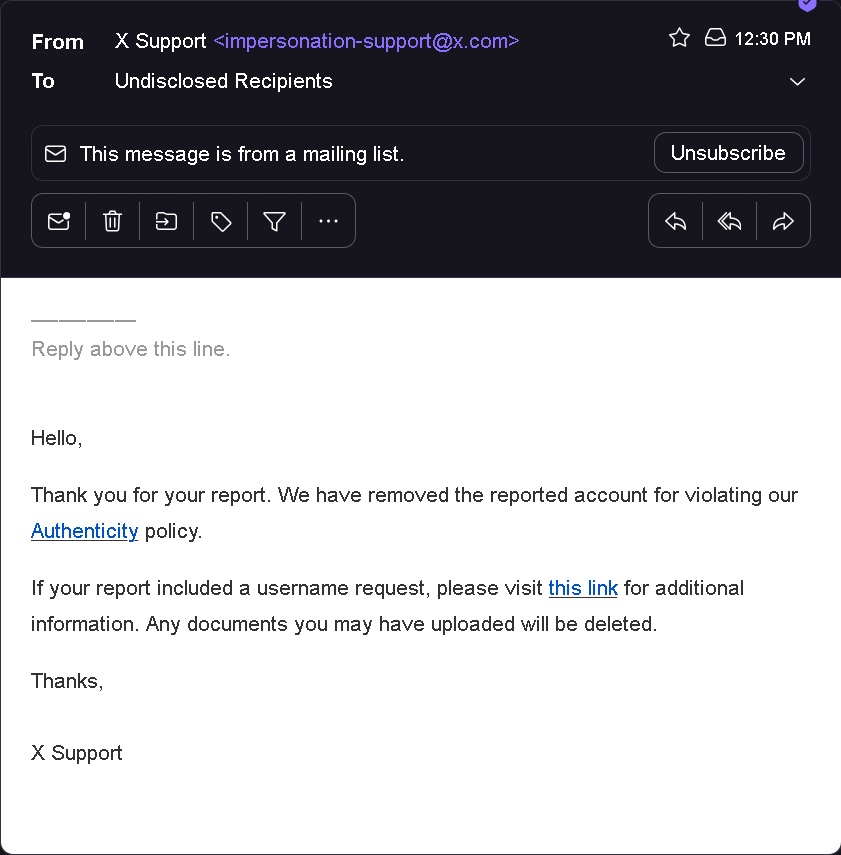Image resolution: width=841 pixels, height=855 pixels.
Task: Open the three-dot more actions menu
Action: point(328,221)
